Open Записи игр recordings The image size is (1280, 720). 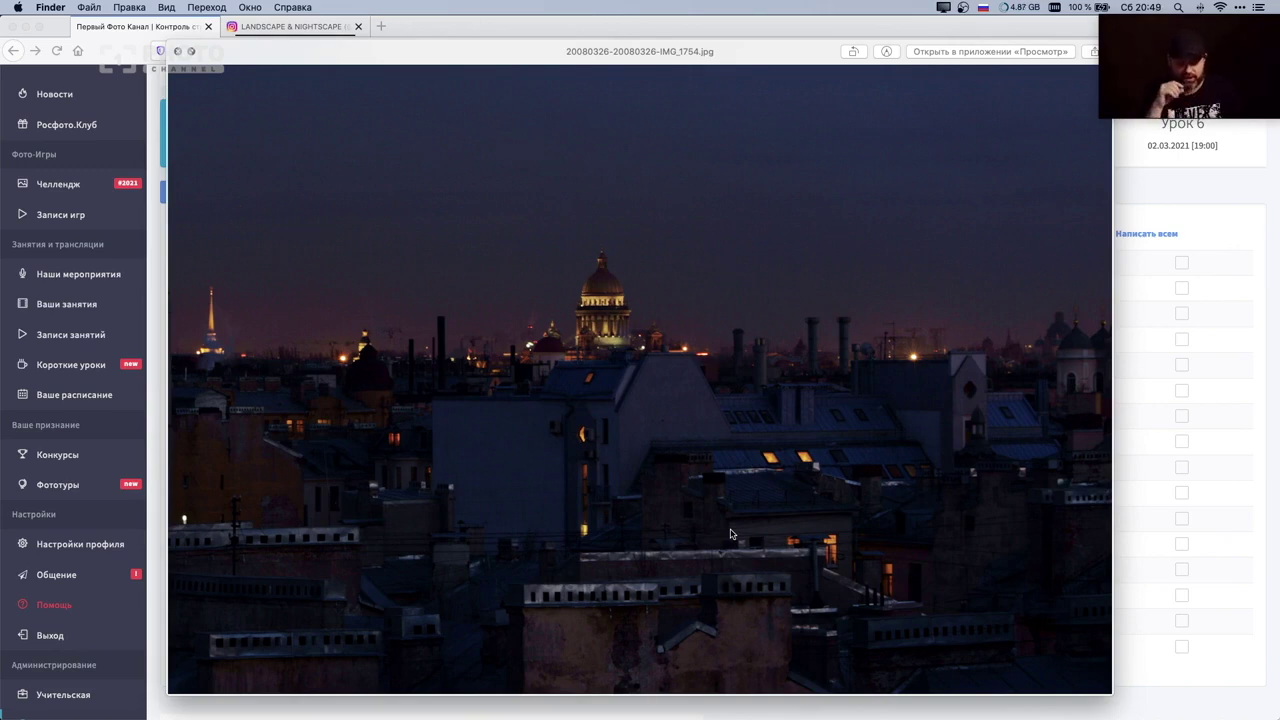click(60, 215)
